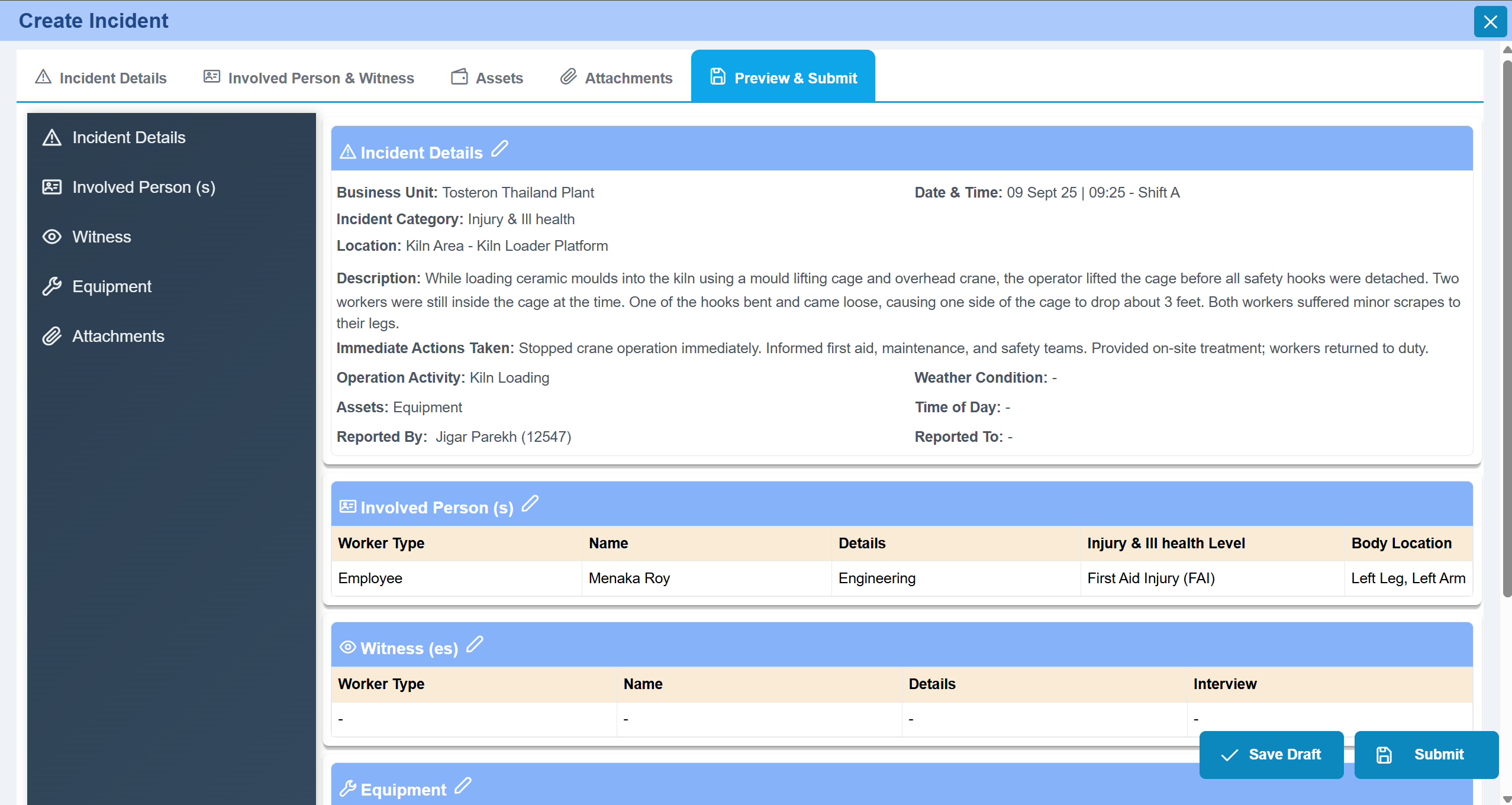Open the Involved Person & Witness tab
Image resolution: width=1512 pixels, height=805 pixels.
point(309,77)
